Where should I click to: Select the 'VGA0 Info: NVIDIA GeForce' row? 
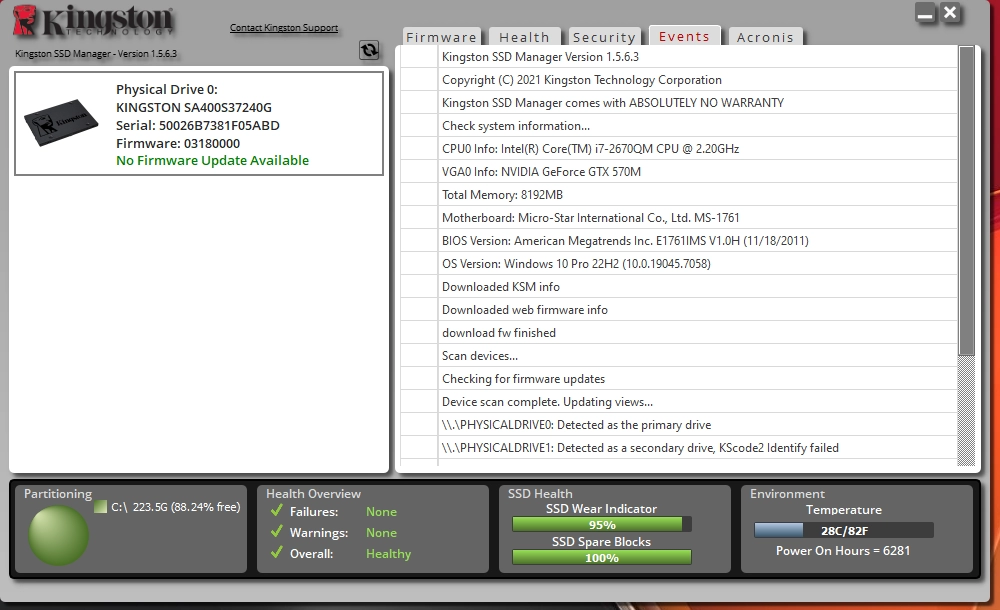click(x=679, y=172)
